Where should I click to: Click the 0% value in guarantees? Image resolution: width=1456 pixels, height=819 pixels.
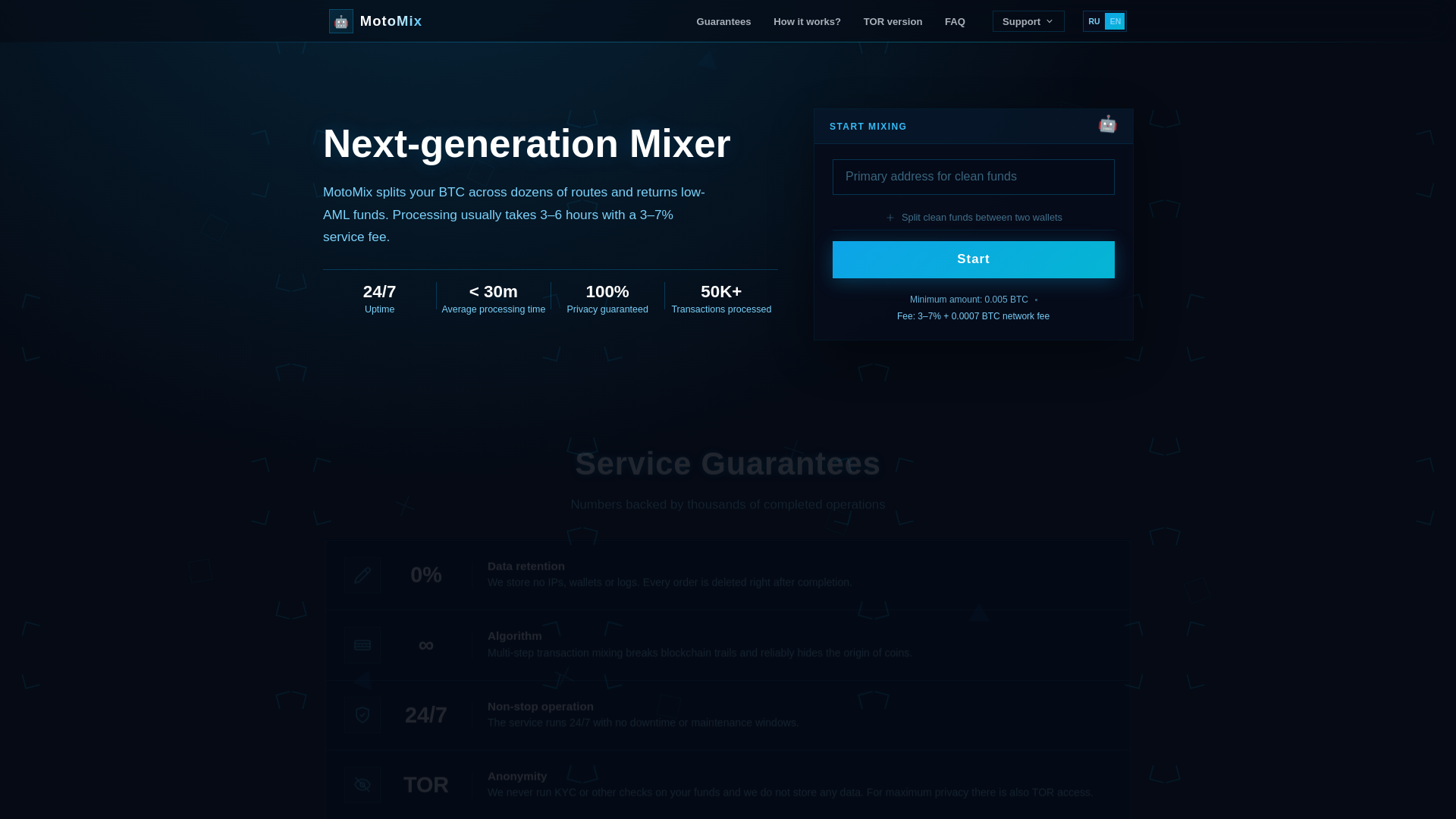coord(426,576)
